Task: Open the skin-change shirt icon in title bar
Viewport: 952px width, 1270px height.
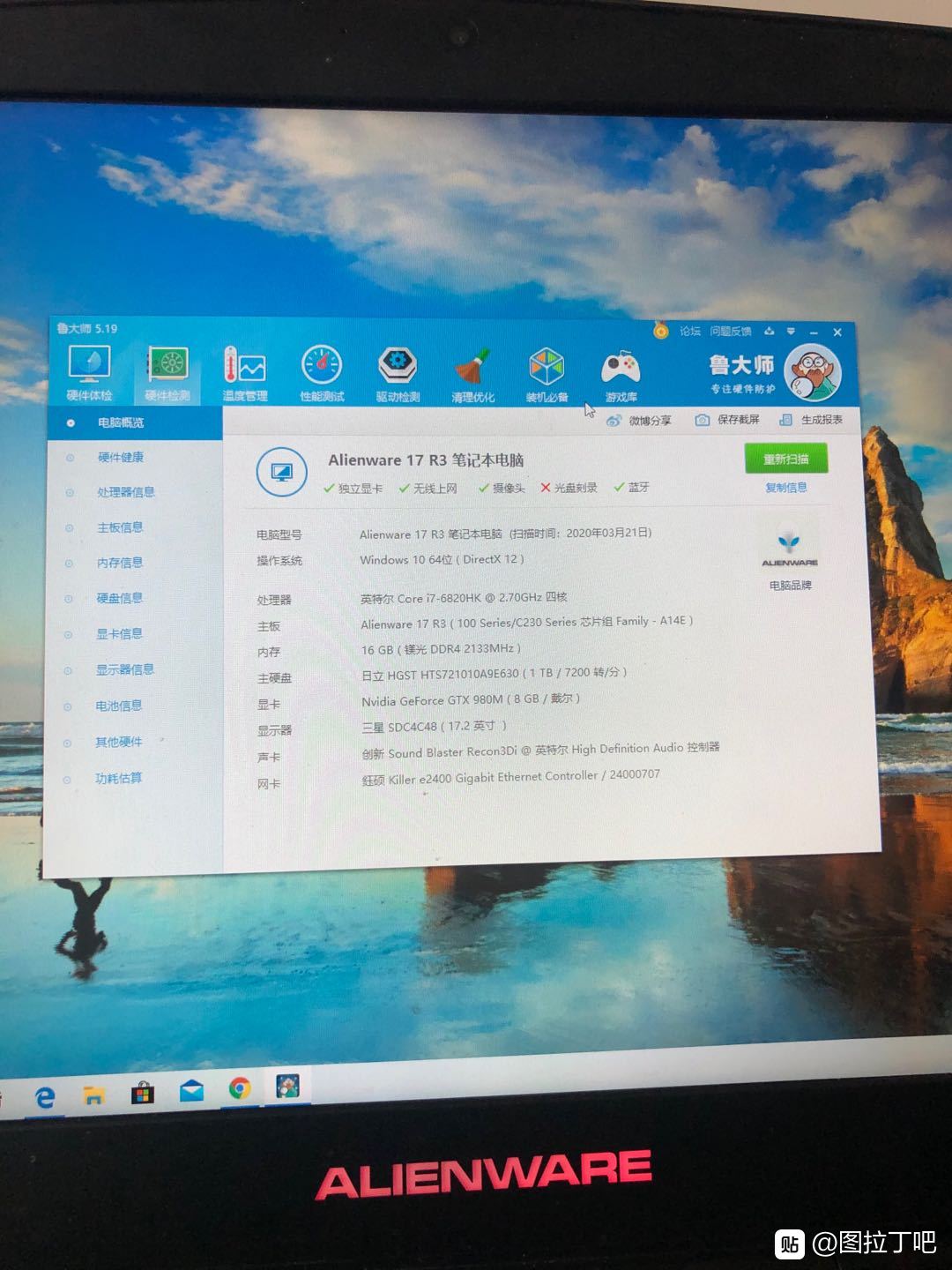Action: coord(769,332)
